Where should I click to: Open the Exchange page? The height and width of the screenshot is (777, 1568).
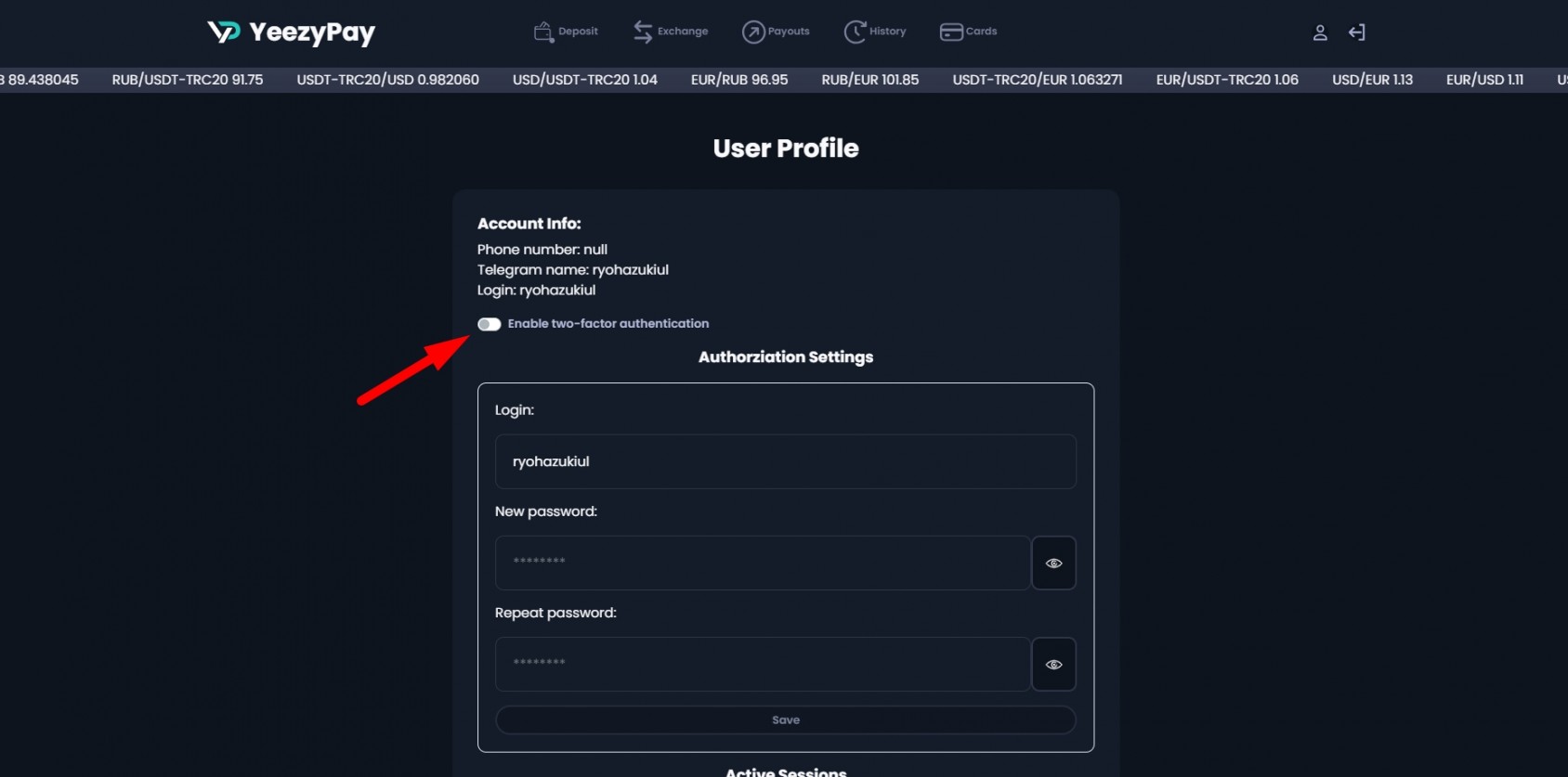click(x=670, y=32)
